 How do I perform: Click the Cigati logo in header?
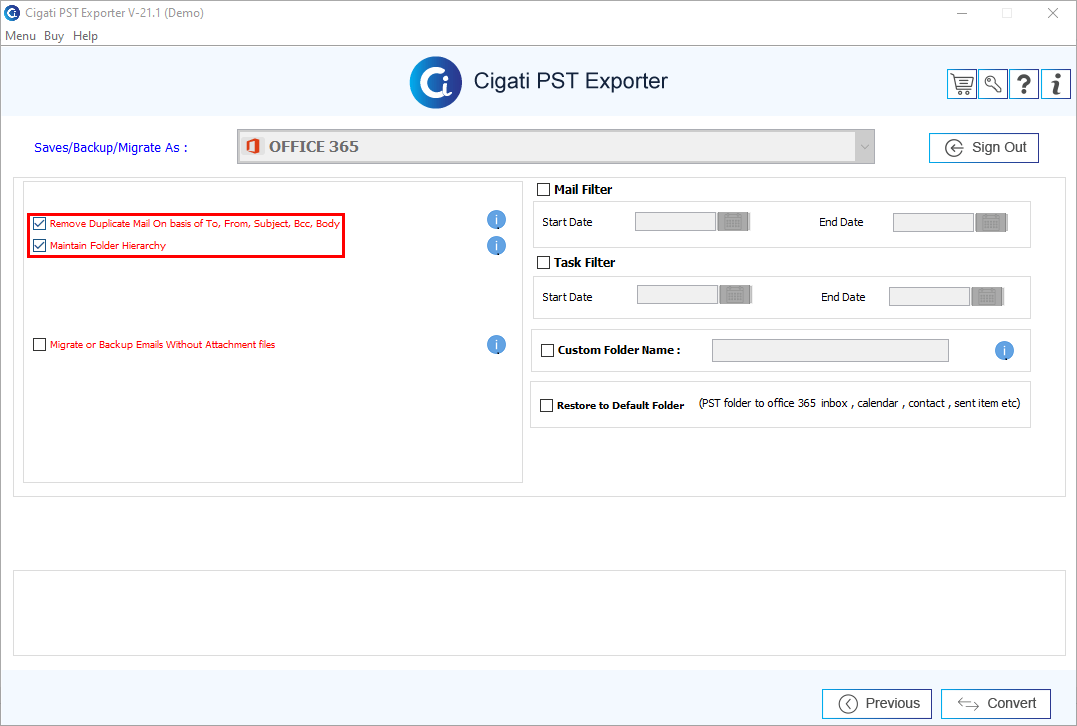pyautogui.click(x=435, y=82)
